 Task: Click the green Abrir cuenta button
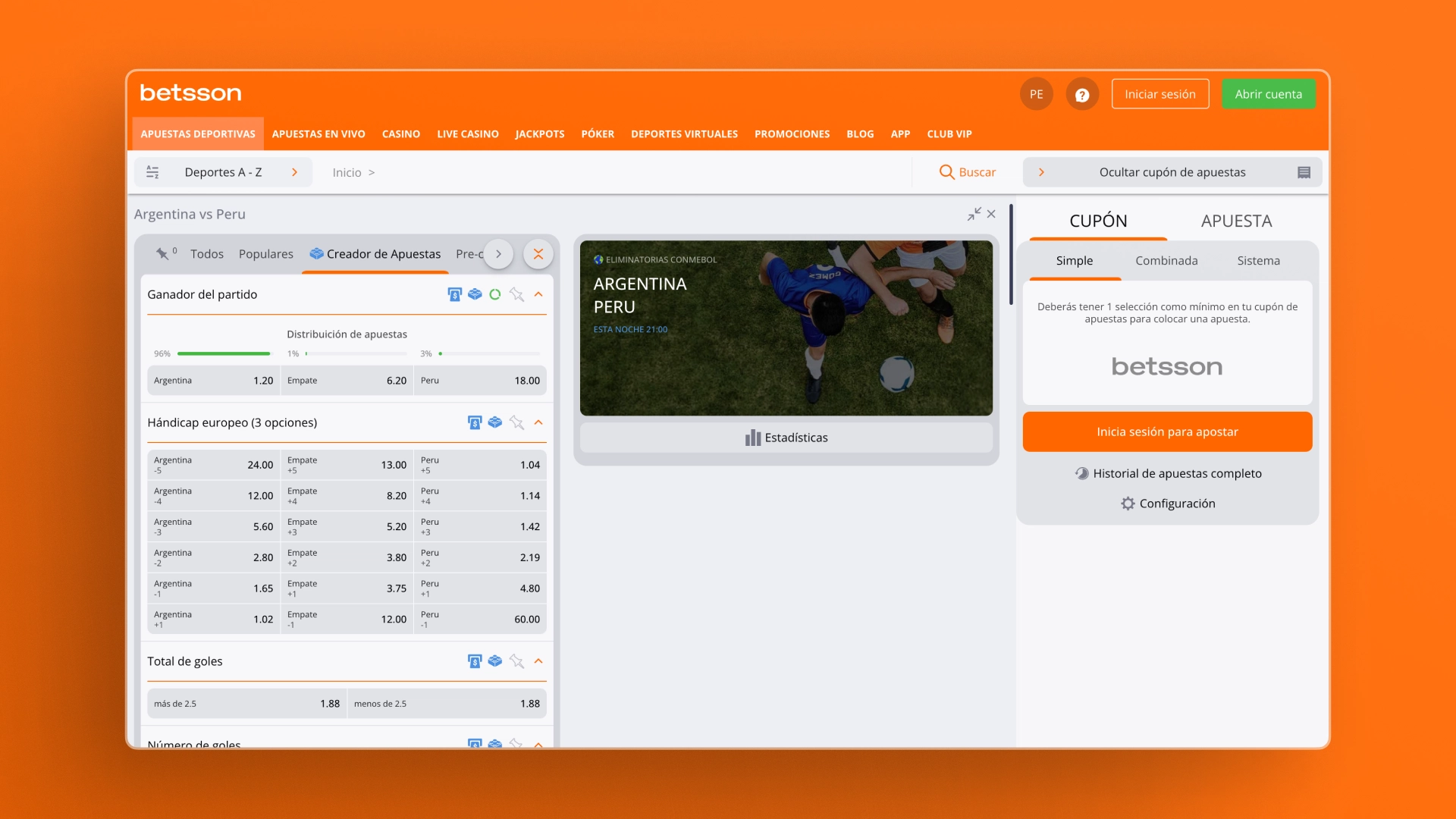coord(1268,94)
